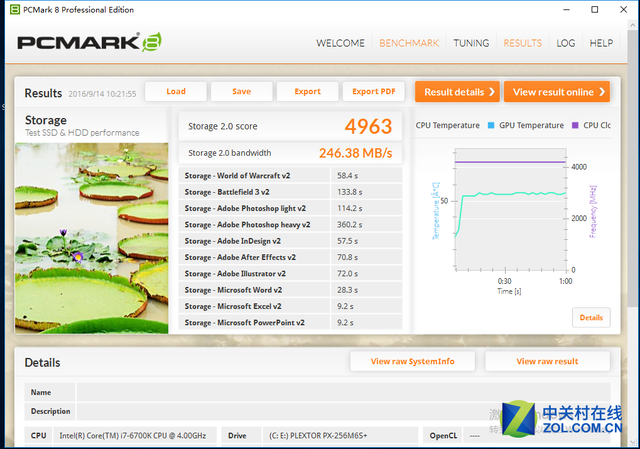
Task: Select the Microsoft PowerPoint v2 row
Action: tap(290, 322)
